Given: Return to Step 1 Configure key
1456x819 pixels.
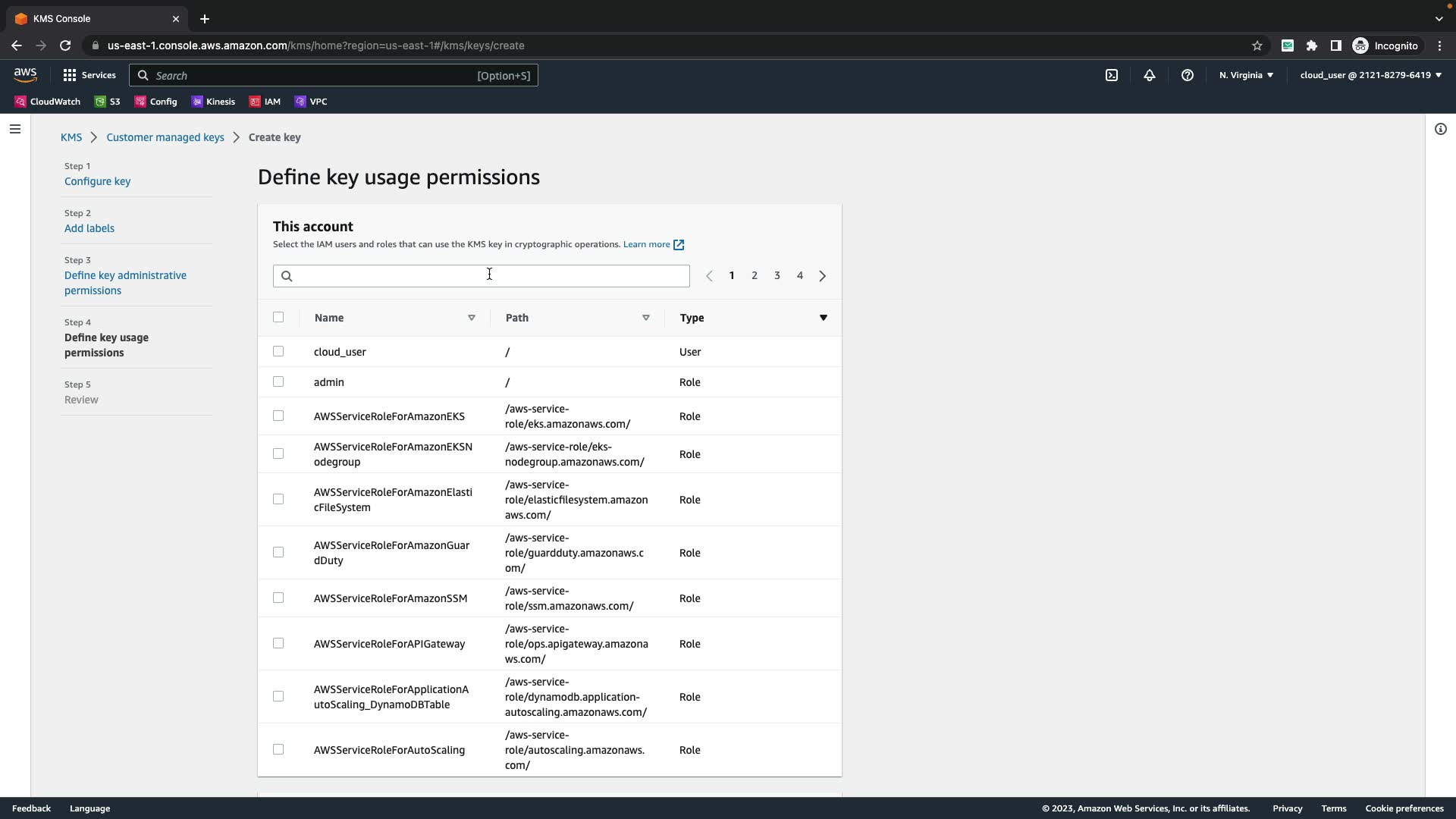Looking at the screenshot, I should coord(97,181).
